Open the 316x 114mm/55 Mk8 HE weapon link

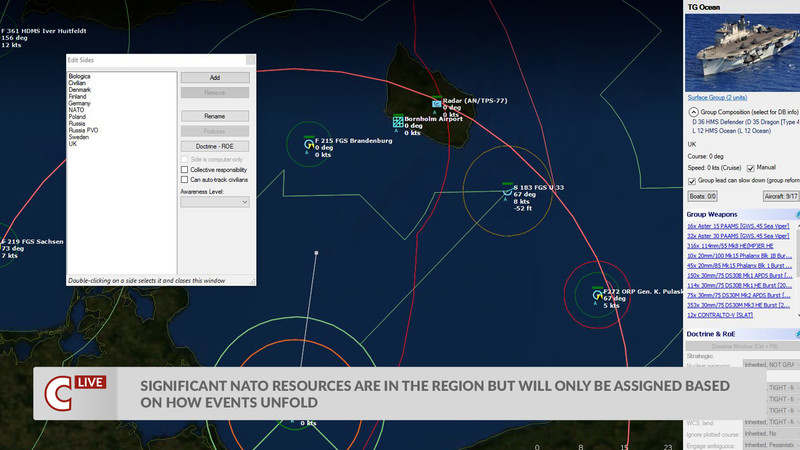[730, 246]
